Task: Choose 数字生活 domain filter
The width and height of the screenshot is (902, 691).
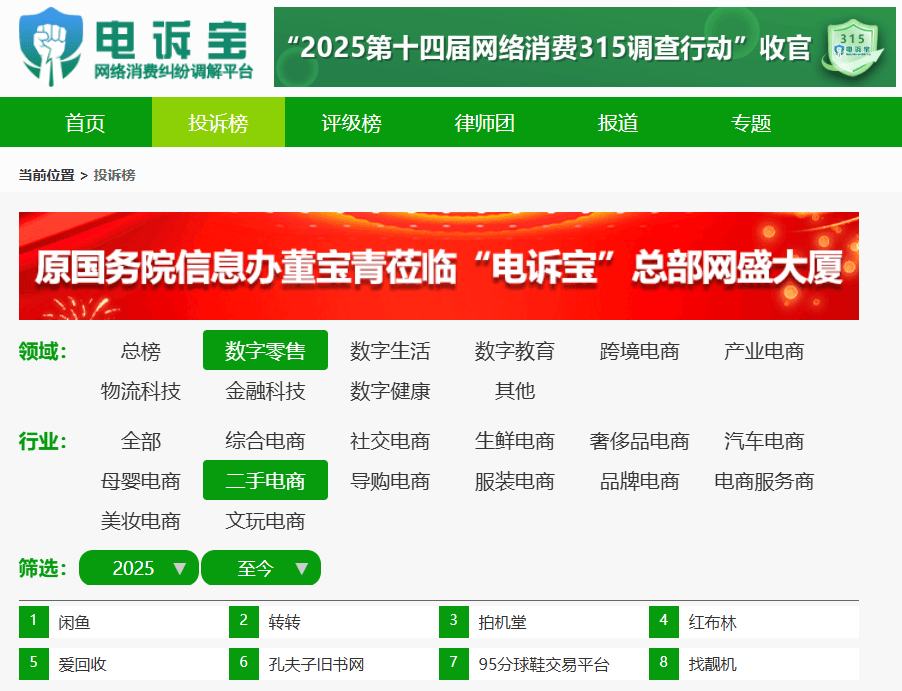Action: (390, 351)
